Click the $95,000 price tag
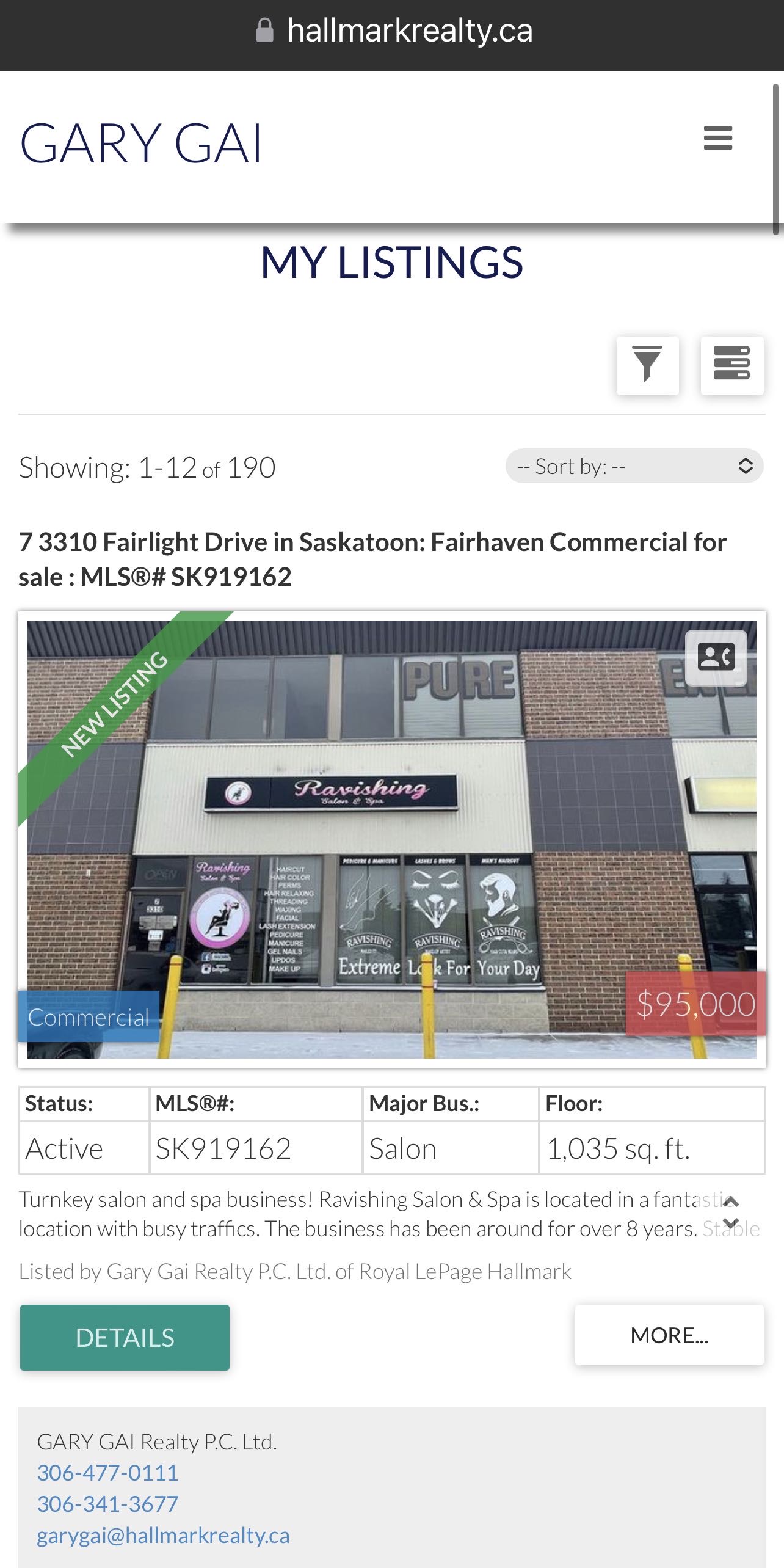This screenshot has height=1568, width=784. [695, 1004]
